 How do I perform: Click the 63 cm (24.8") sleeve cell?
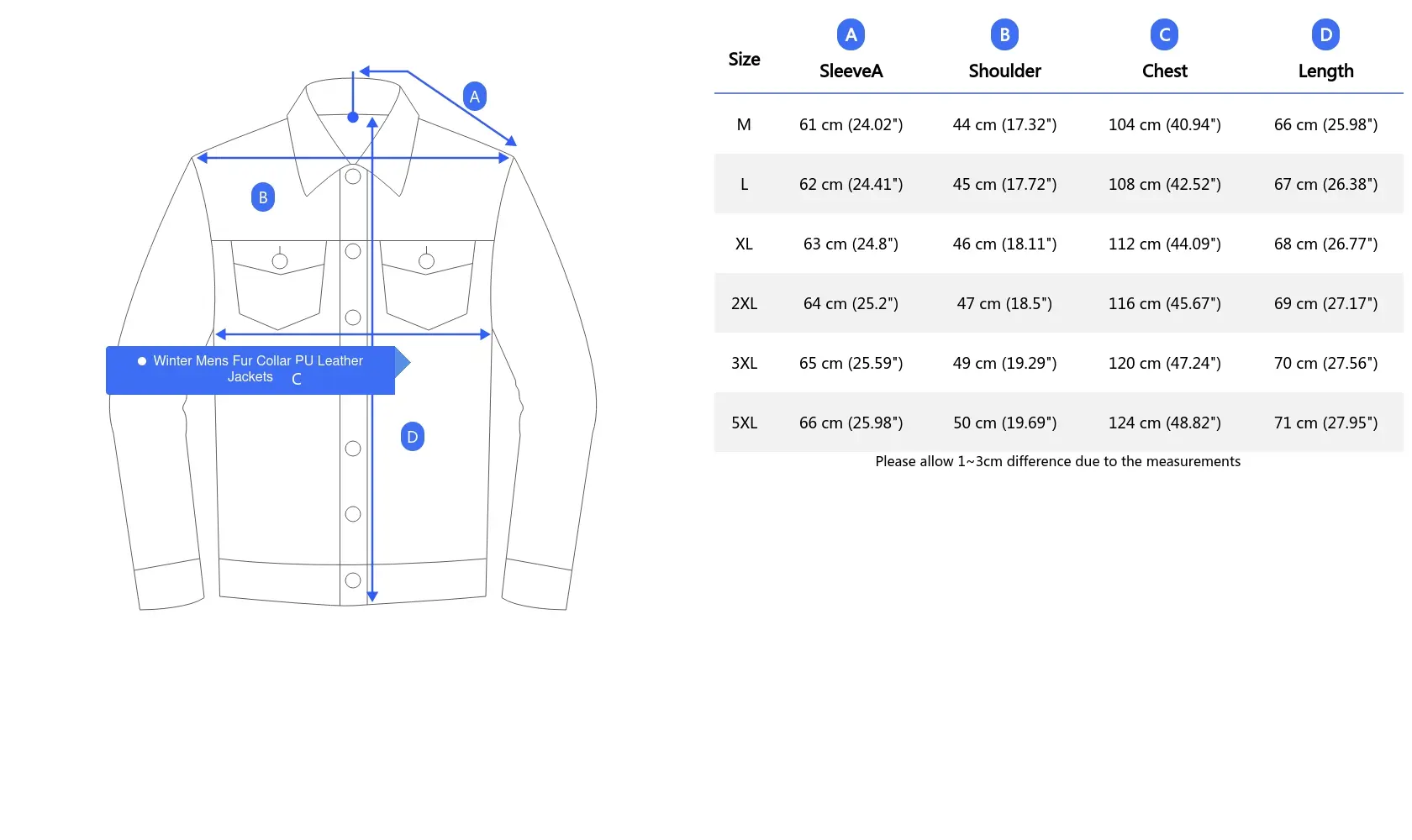pyautogui.click(x=851, y=244)
